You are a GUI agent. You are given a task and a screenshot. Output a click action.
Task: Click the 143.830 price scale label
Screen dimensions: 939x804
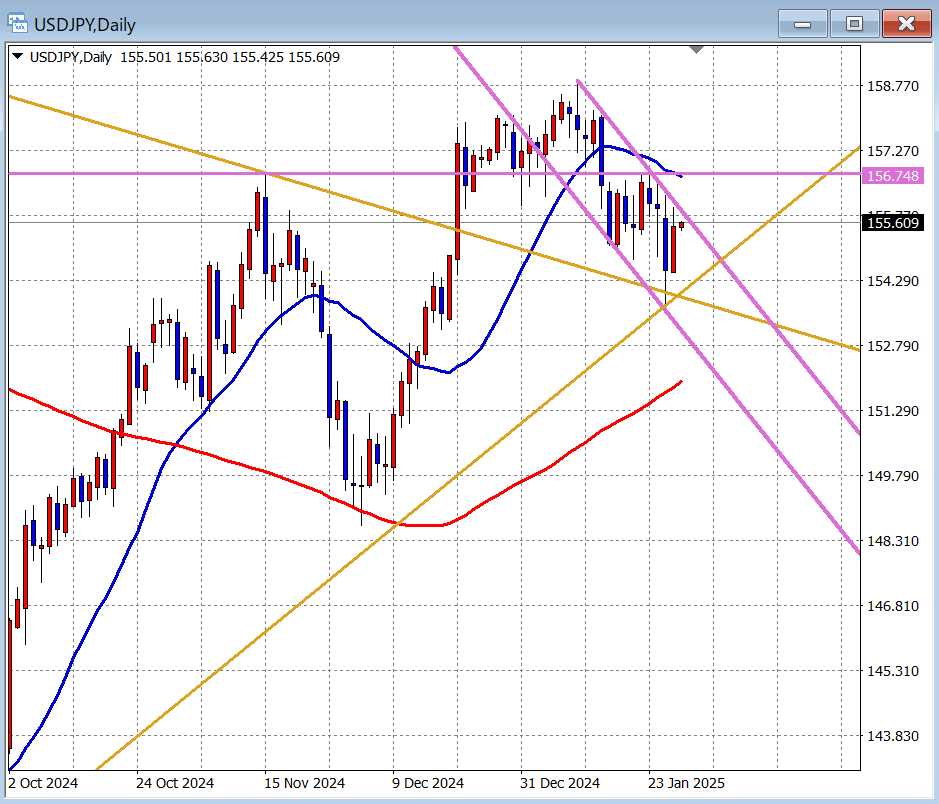[891, 735]
